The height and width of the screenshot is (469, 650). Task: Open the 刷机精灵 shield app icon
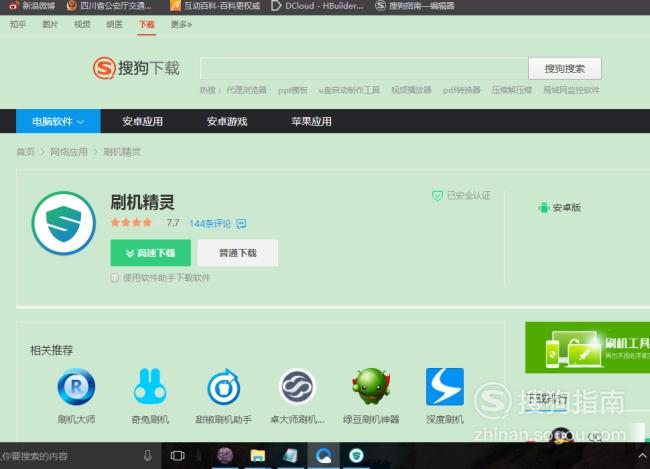pyautogui.click(x=64, y=223)
